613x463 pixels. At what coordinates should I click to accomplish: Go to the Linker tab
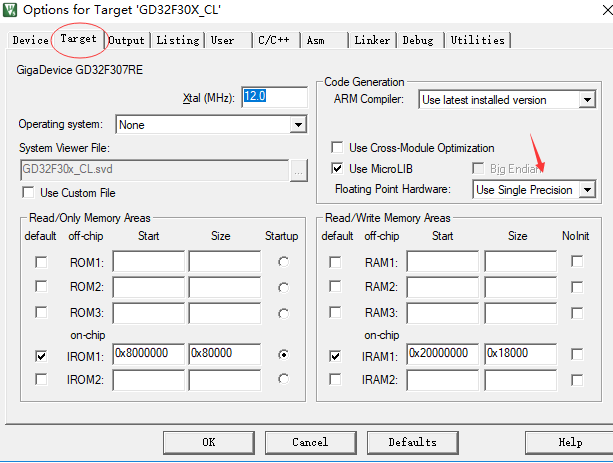tap(372, 40)
